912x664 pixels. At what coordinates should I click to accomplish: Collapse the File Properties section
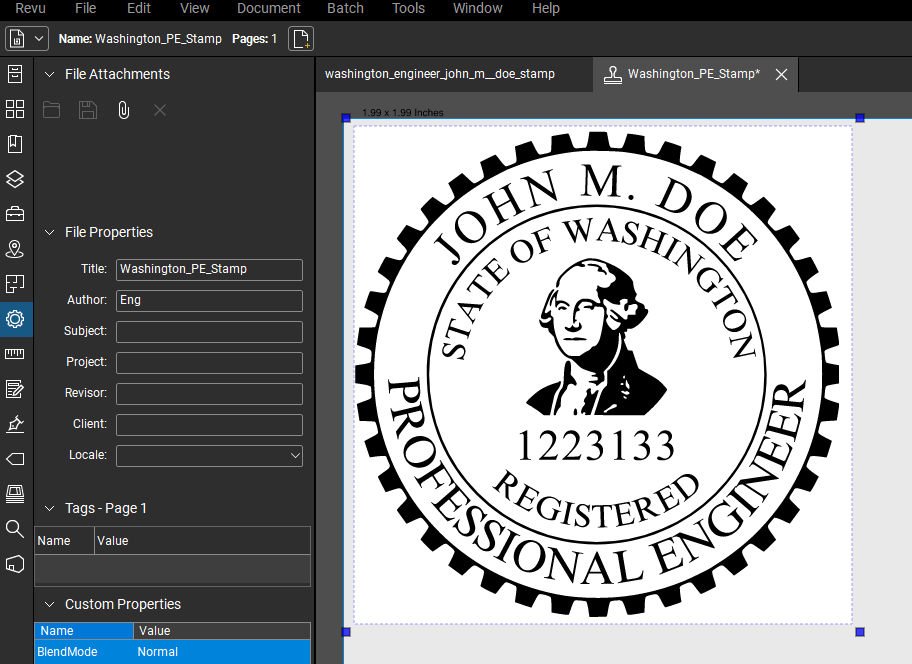(50, 232)
